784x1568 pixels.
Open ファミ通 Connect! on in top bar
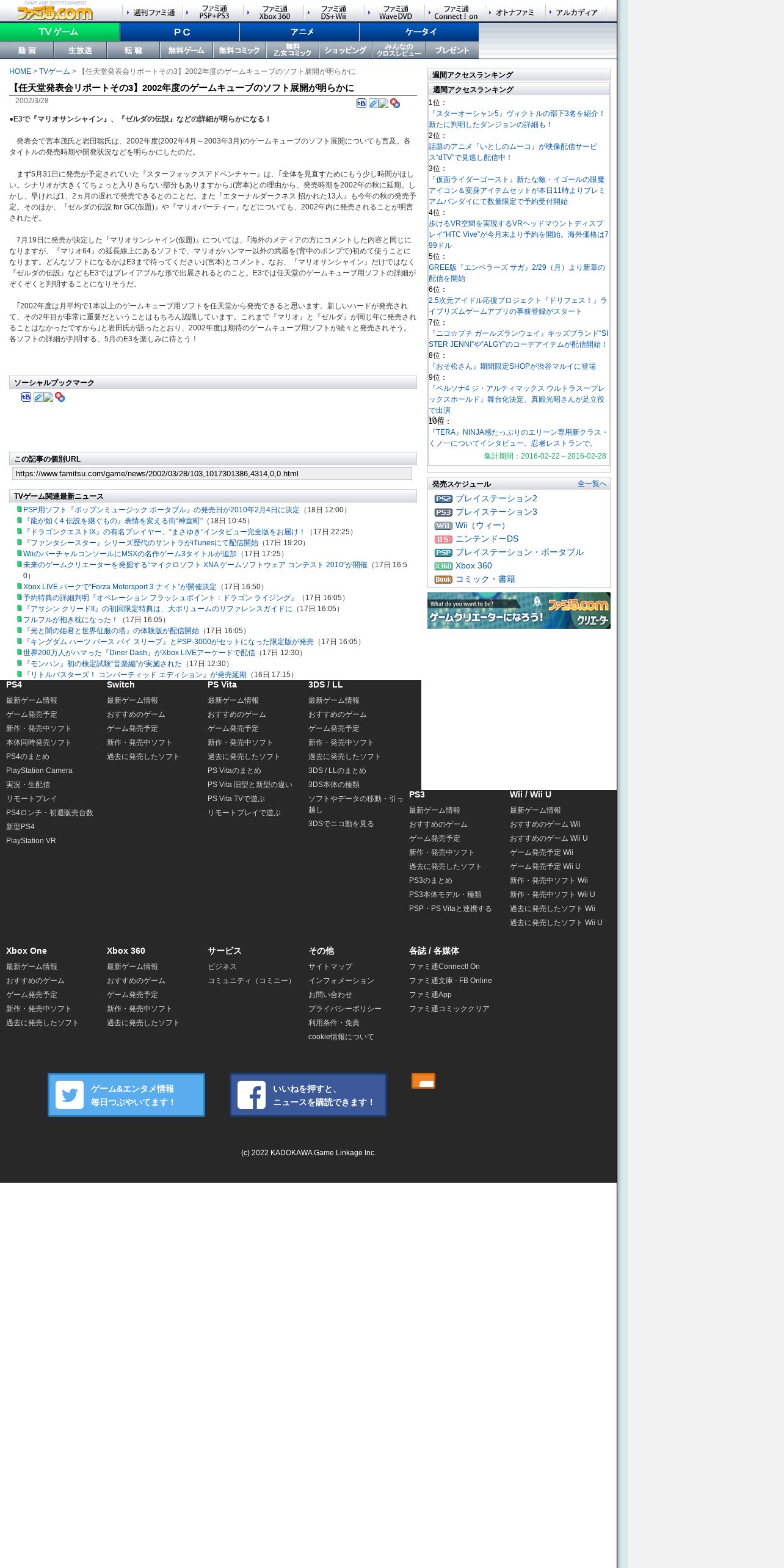click(456, 12)
